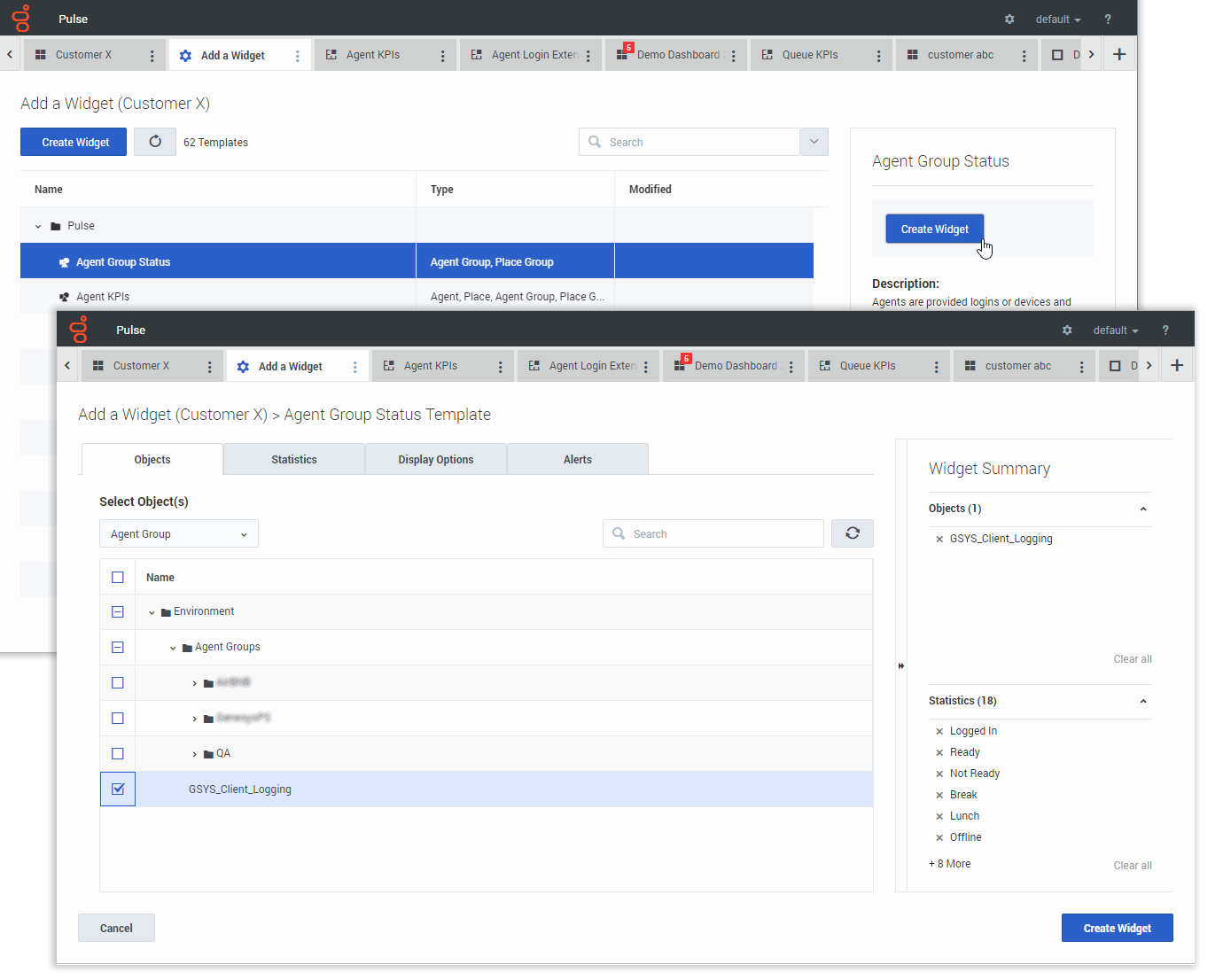Viewport: 1223px width, 980px height.
Task: Collapse the Agent Groups tree folder
Action: pyautogui.click(x=173, y=648)
